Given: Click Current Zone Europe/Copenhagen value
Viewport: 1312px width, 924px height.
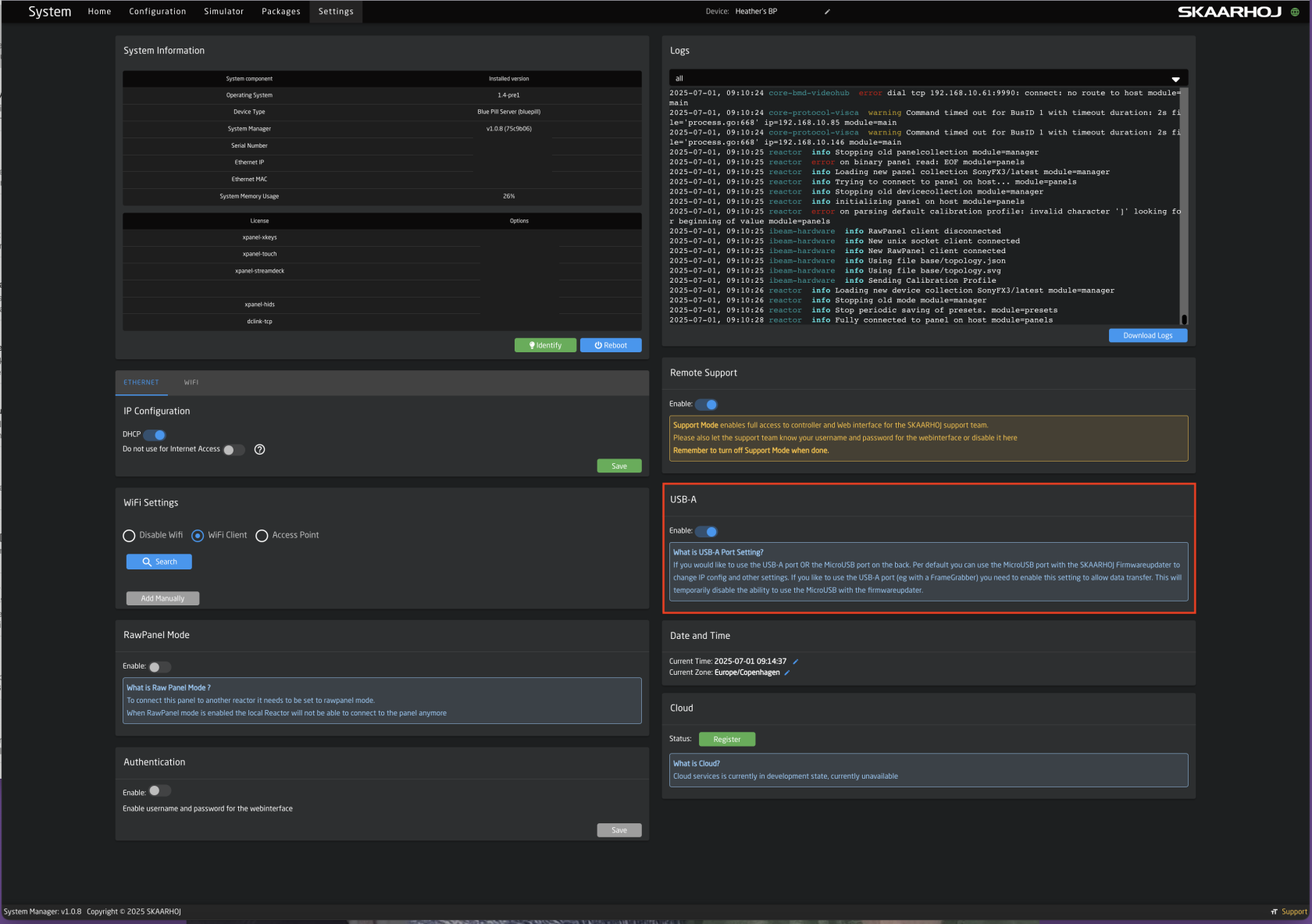Looking at the screenshot, I should click(747, 672).
